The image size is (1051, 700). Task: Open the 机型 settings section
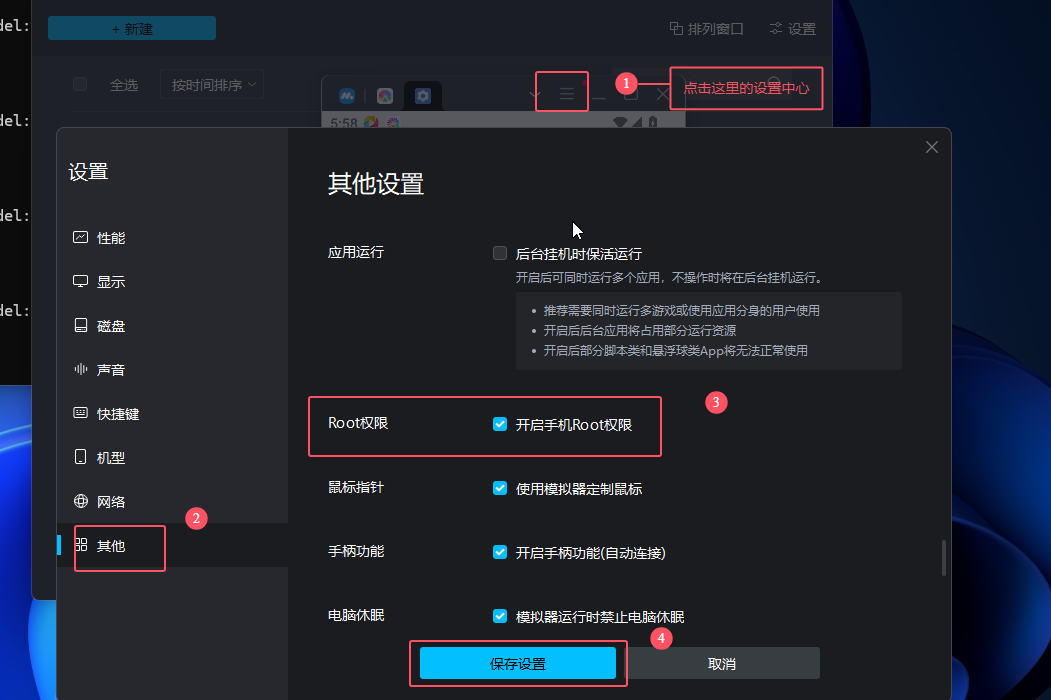pos(172,457)
